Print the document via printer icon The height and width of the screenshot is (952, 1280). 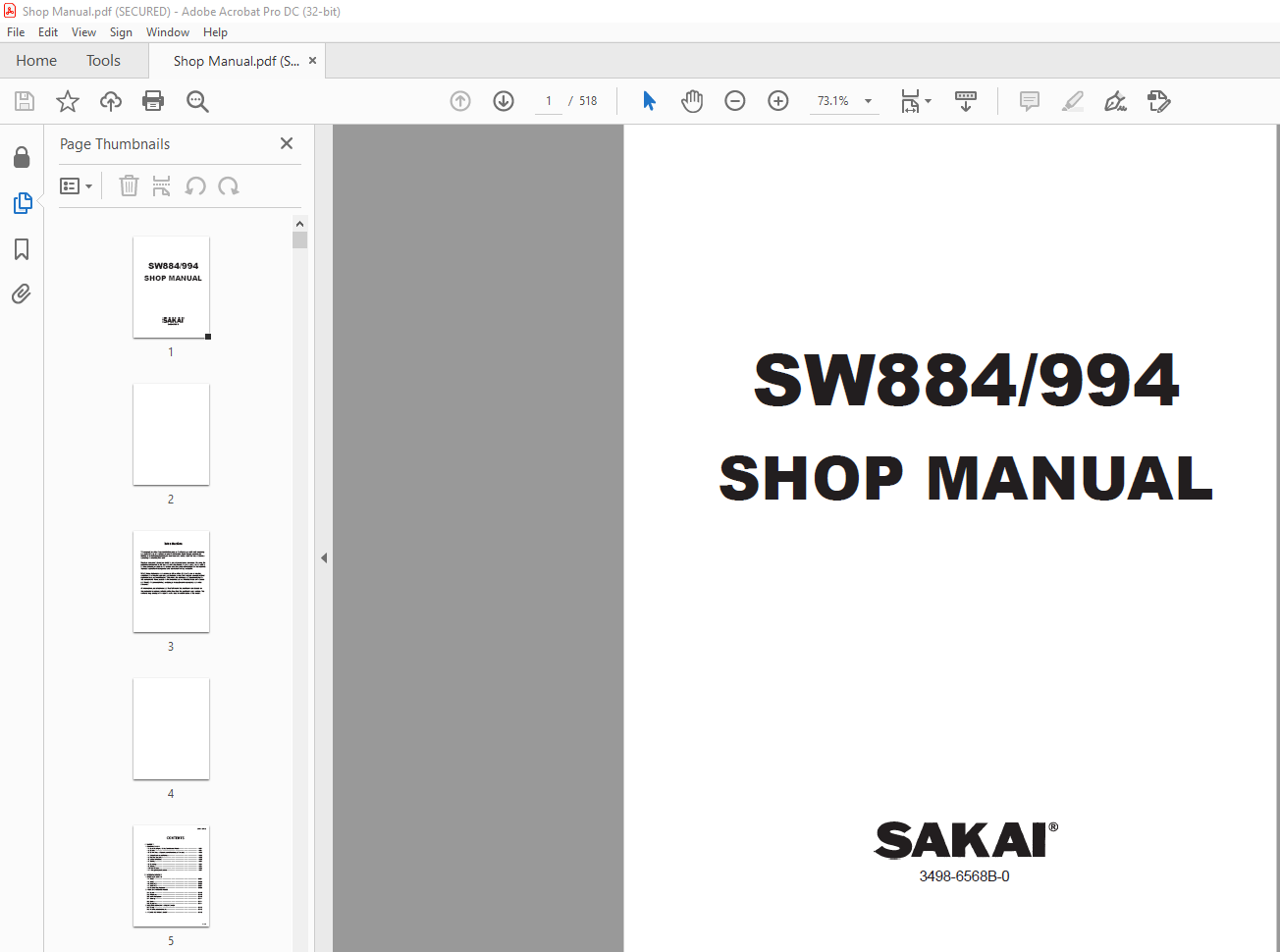153,101
